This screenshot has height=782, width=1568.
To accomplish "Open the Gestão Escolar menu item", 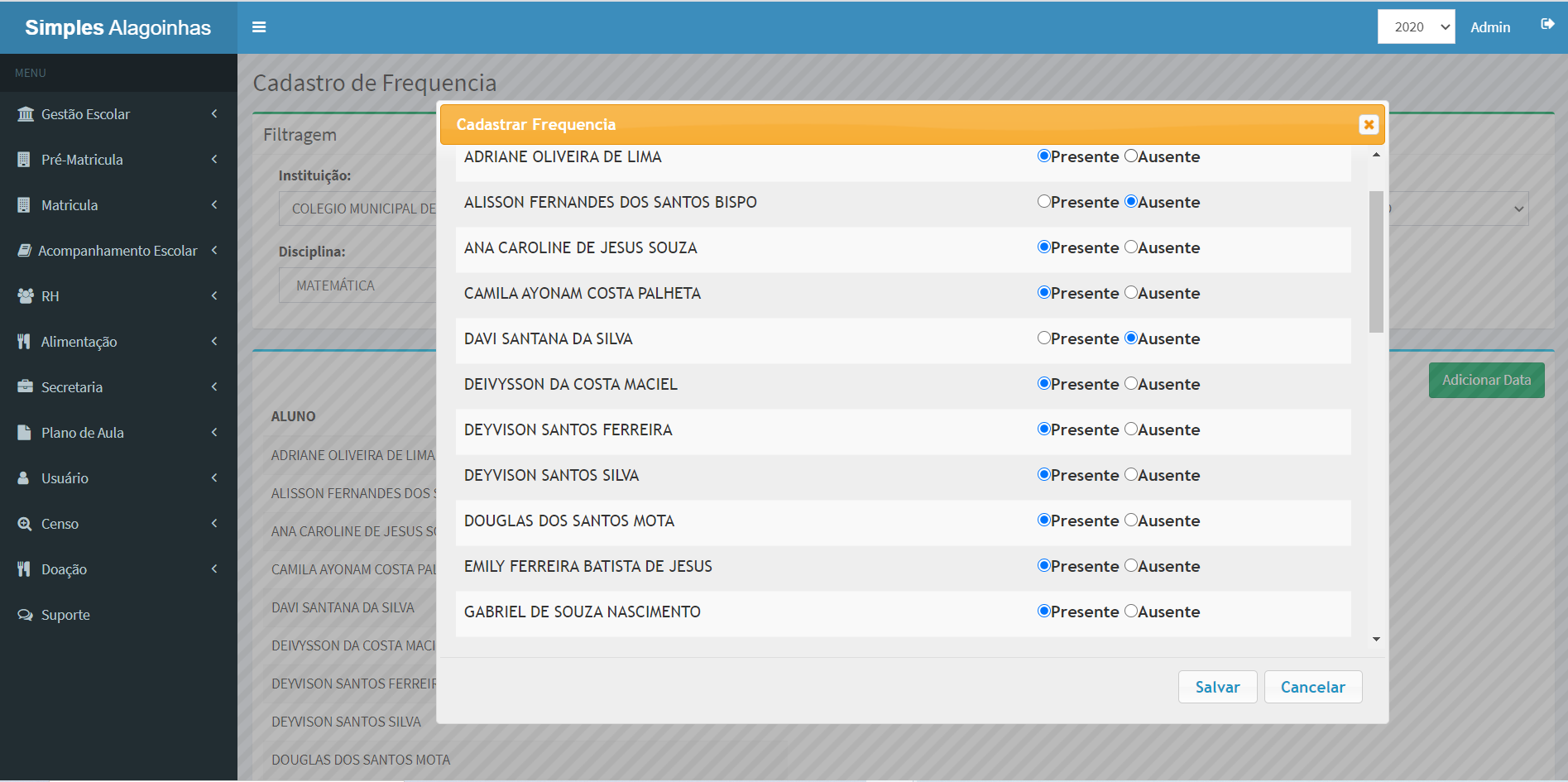I will [x=118, y=114].
